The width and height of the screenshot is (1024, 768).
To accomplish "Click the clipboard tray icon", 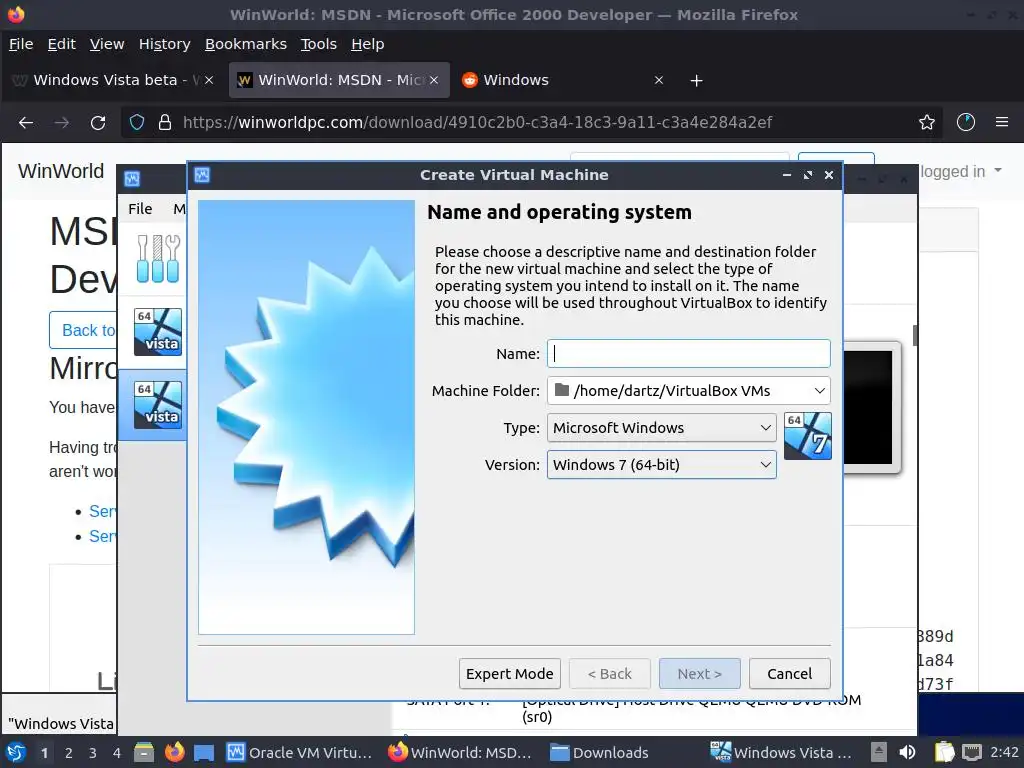I will [x=944, y=752].
